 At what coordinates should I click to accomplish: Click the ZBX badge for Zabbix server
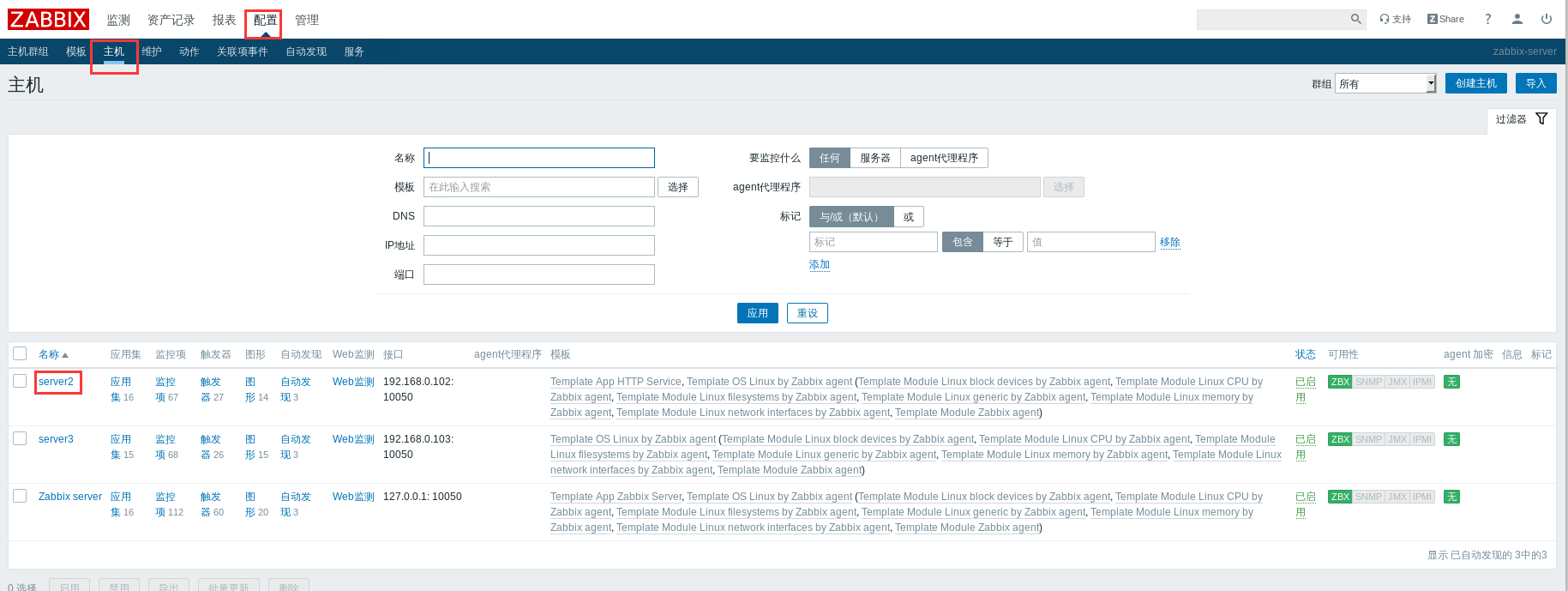(x=1340, y=497)
